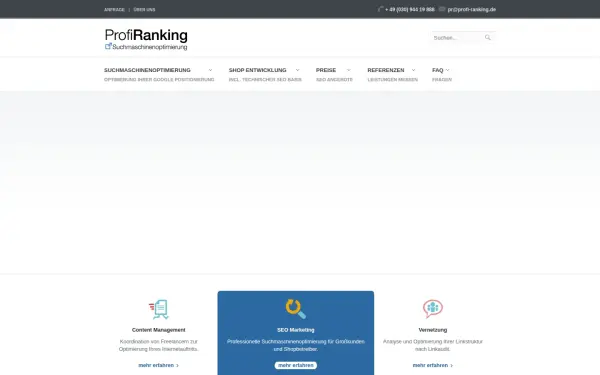Screen dimensions: 600x375
Task: Click the search magnifier icon
Action: tap(488, 38)
